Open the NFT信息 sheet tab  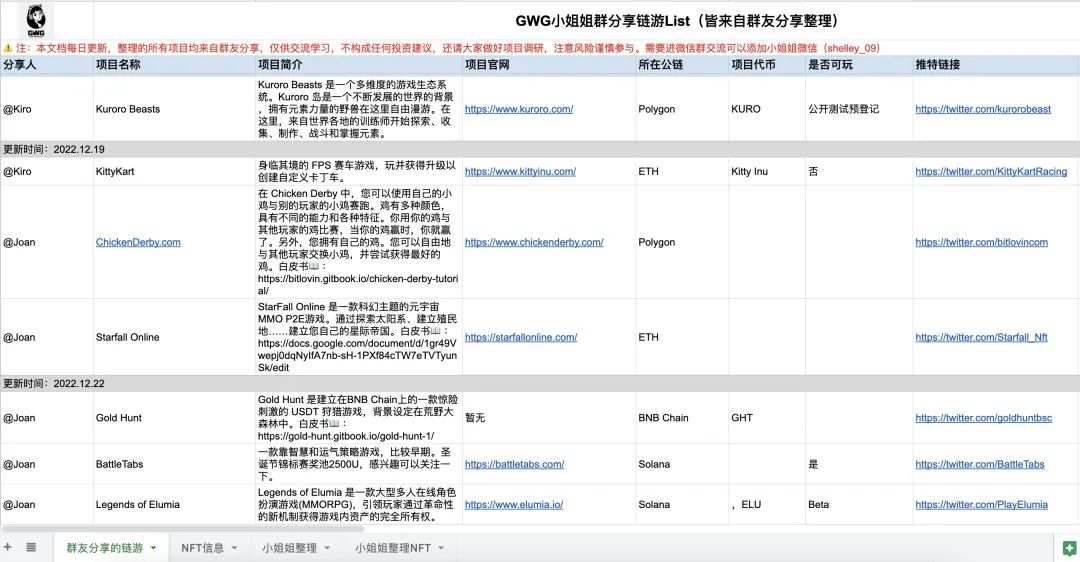[x=202, y=548]
